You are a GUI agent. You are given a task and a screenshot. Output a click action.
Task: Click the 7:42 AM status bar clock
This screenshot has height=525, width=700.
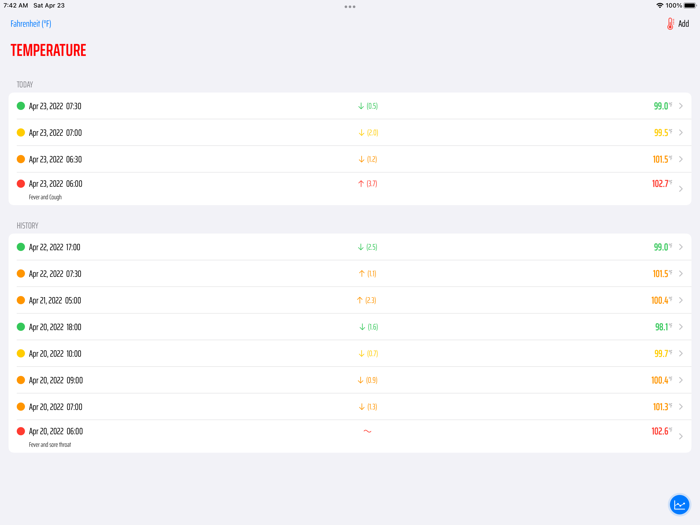(16, 5)
